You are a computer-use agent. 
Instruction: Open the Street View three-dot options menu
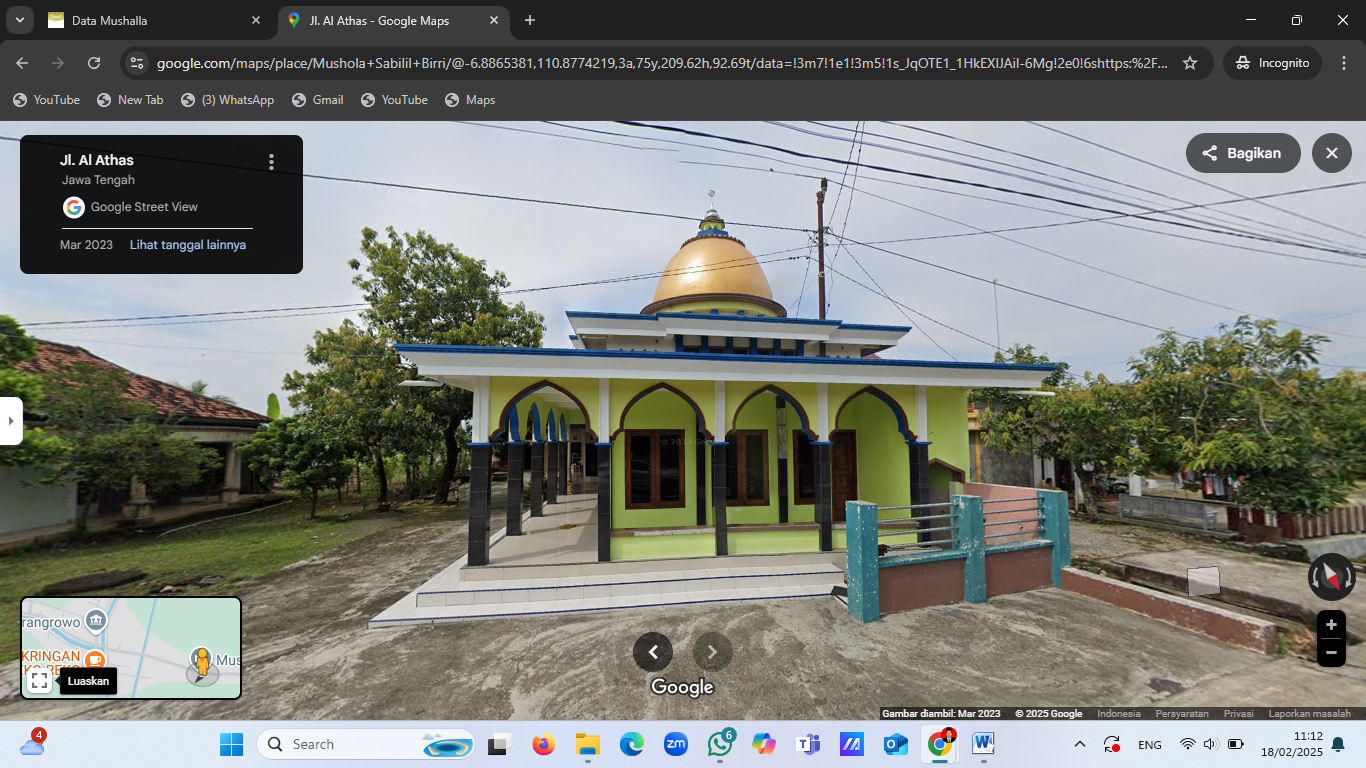point(271,162)
